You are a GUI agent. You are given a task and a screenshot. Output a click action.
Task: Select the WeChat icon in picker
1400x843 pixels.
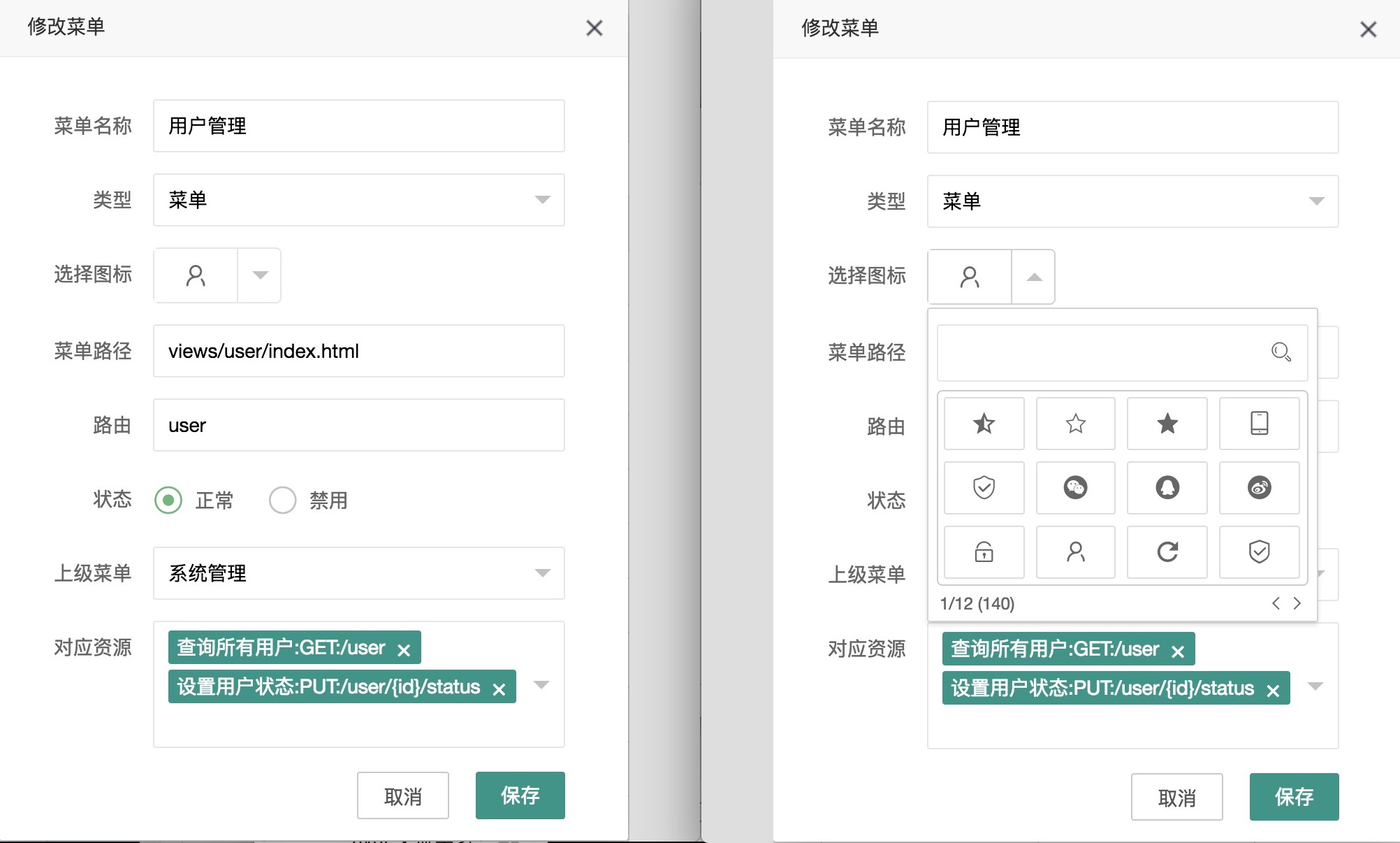[x=1075, y=487]
